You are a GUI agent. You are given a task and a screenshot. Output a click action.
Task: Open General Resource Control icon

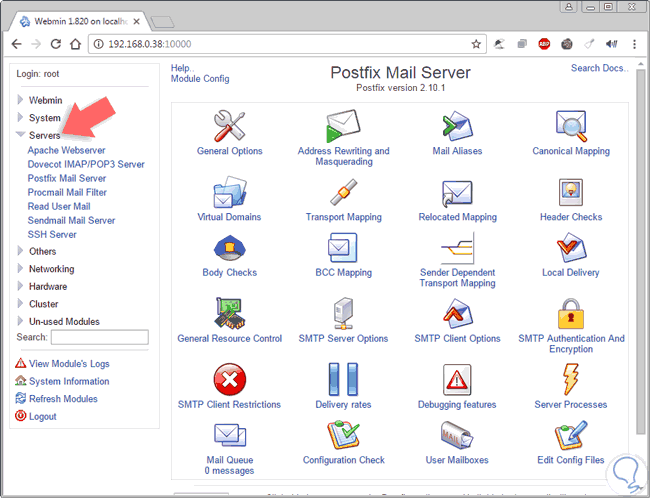tap(229, 313)
